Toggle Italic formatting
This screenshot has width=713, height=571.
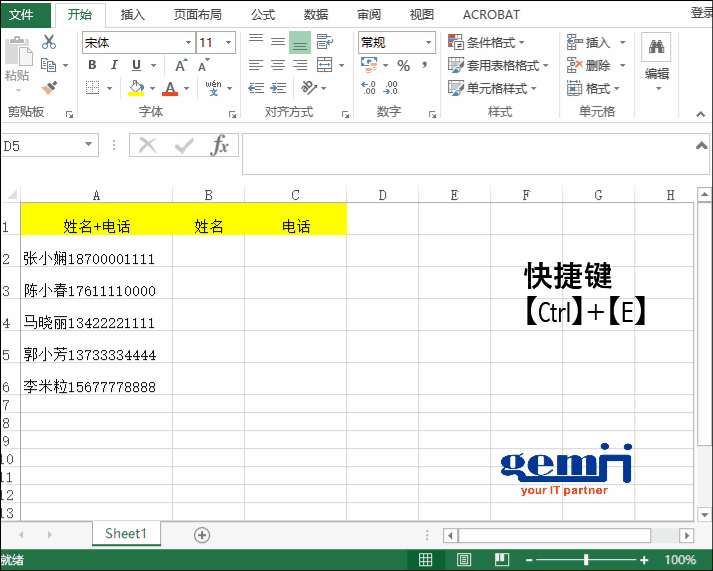click(115, 66)
